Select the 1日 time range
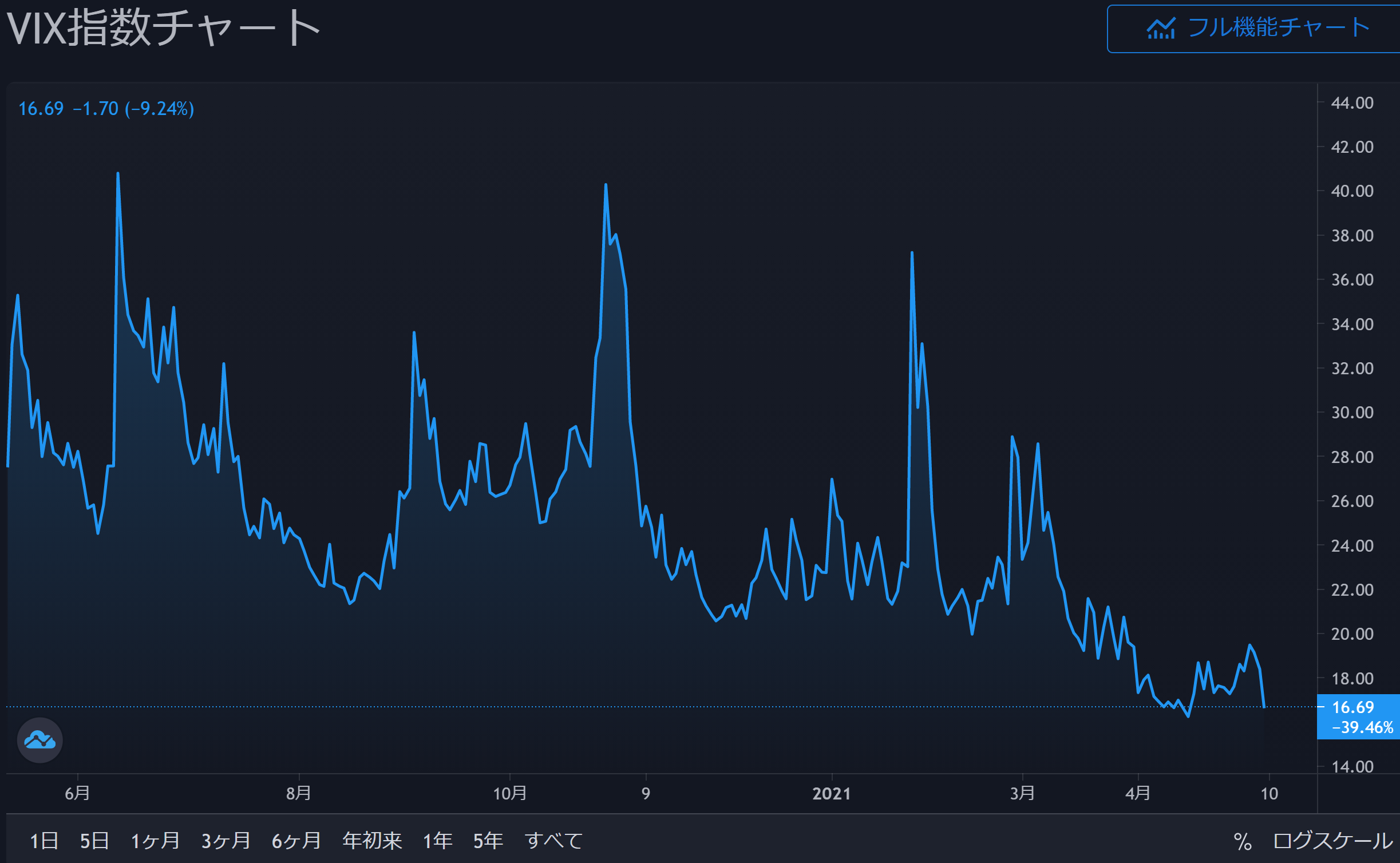1400x863 pixels. tap(44, 841)
